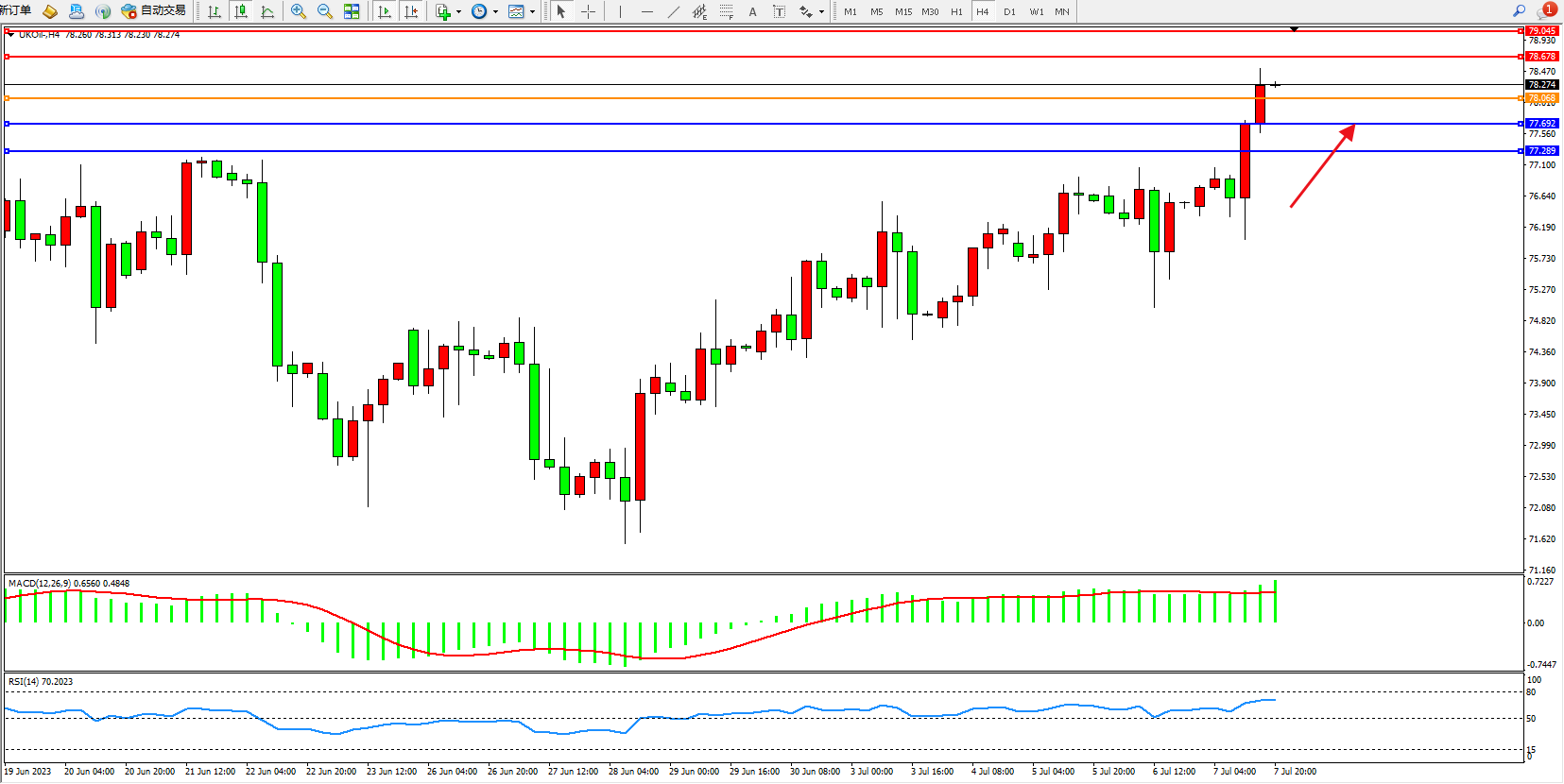
Task: Switch to the M15 timeframe
Action: pos(903,11)
